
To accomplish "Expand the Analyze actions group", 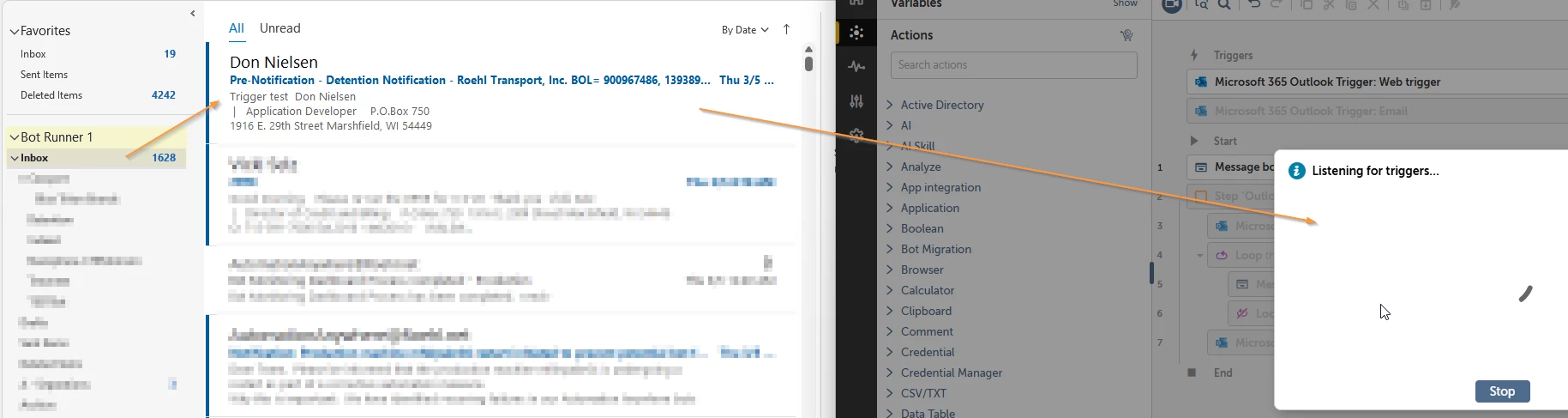I will [889, 167].
